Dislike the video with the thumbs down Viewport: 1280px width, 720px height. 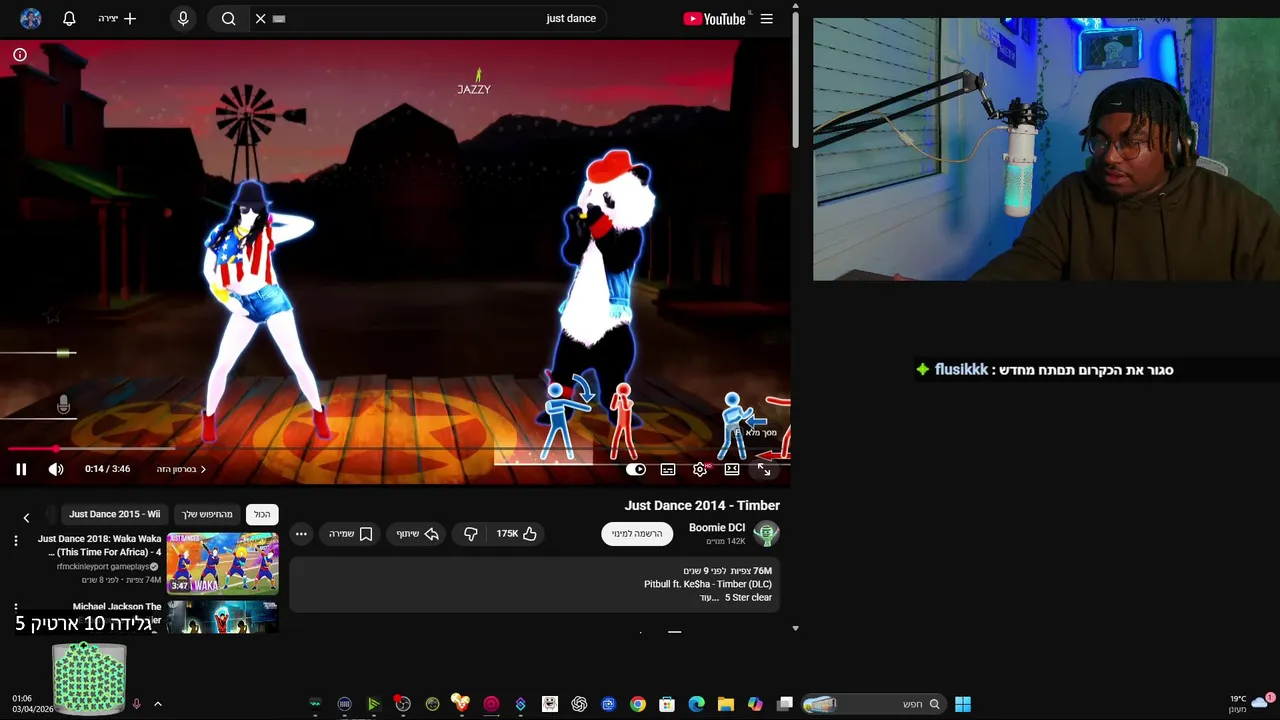click(x=471, y=534)
